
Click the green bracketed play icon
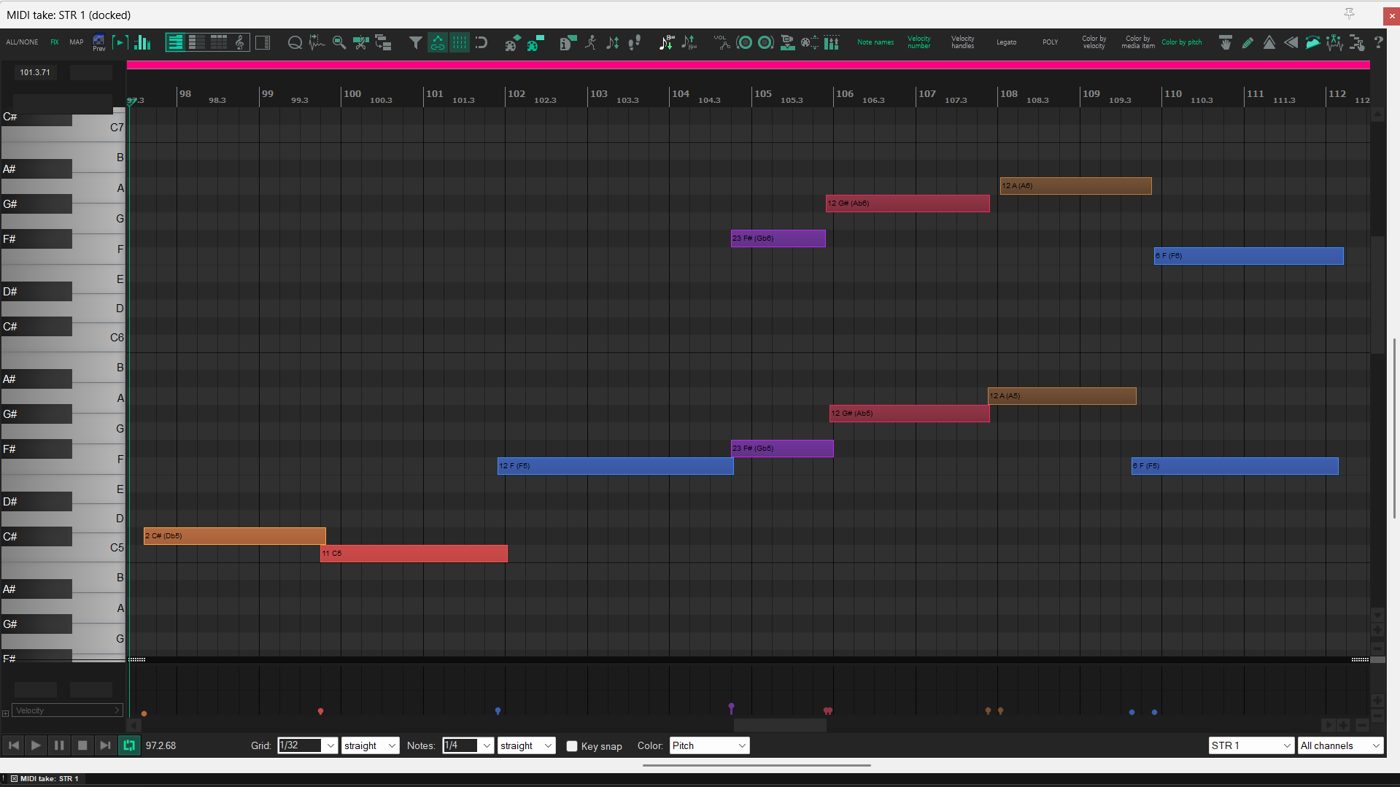[120, 42]
